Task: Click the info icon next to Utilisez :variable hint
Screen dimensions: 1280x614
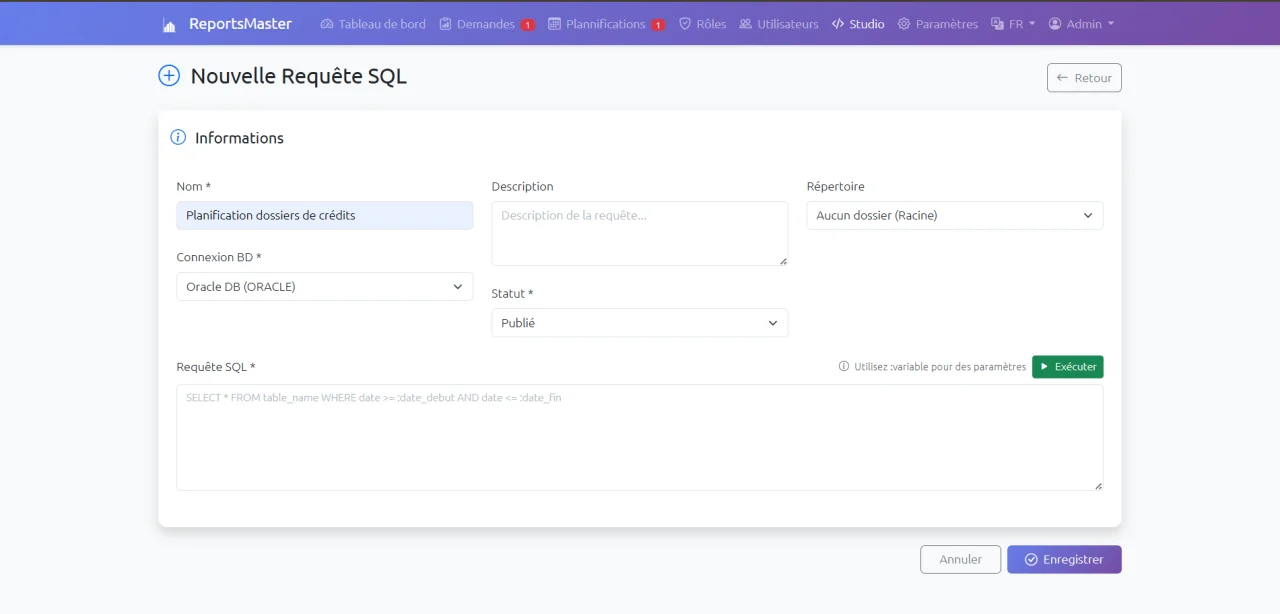Action: point(844,367)
